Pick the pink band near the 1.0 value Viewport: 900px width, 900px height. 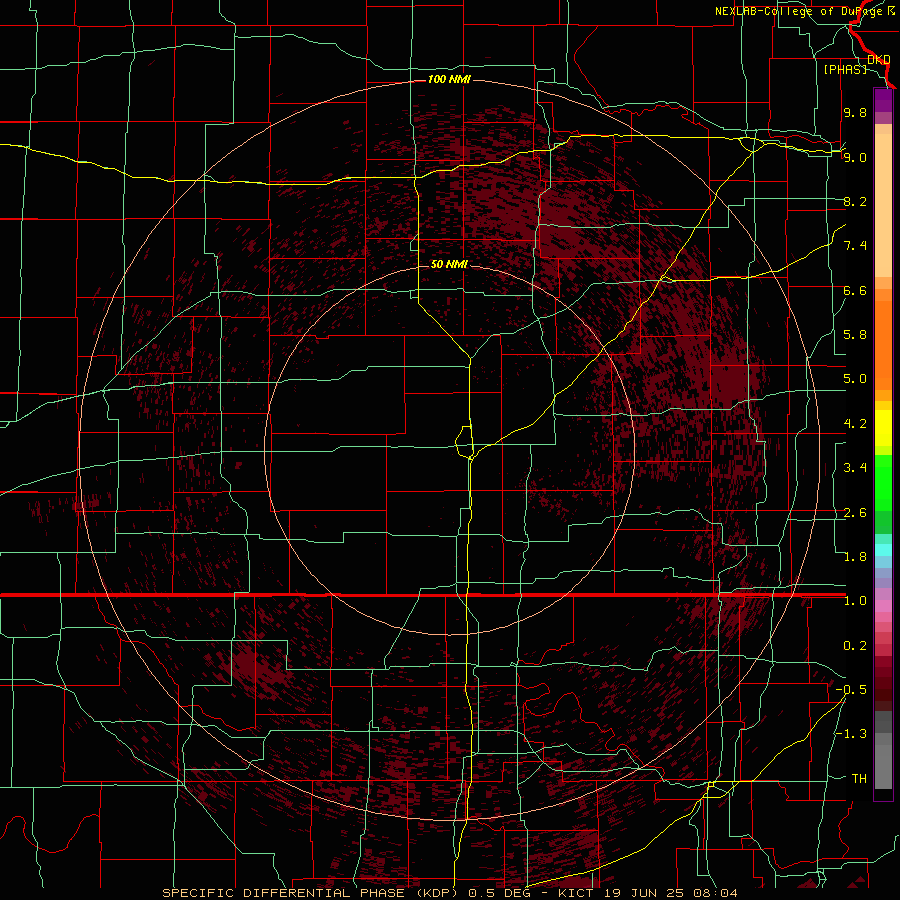pos(883,606)
